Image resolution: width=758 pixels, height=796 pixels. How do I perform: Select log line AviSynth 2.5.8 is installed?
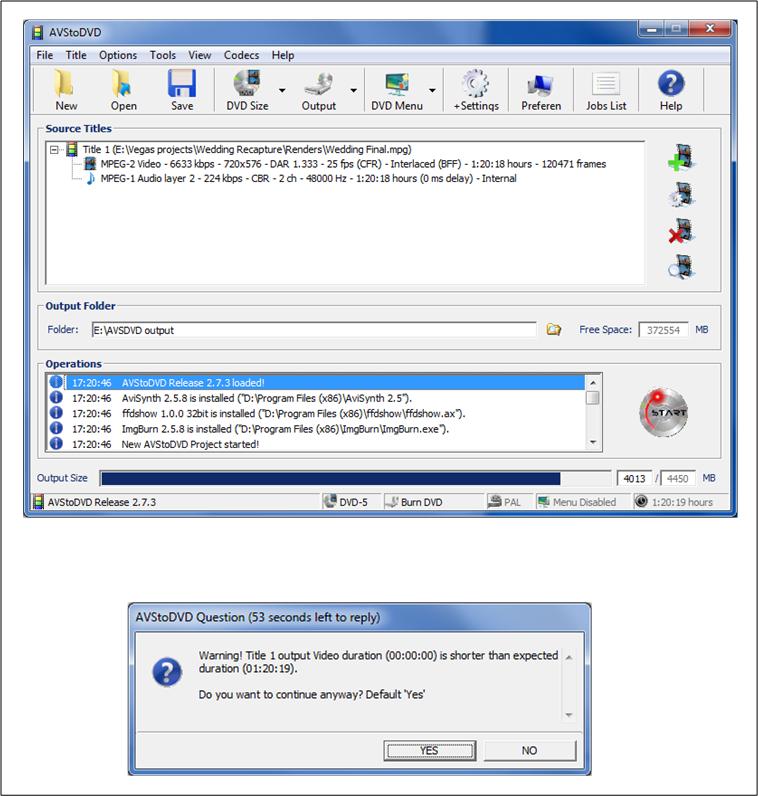pyautogui.click(x=316, y=398)
